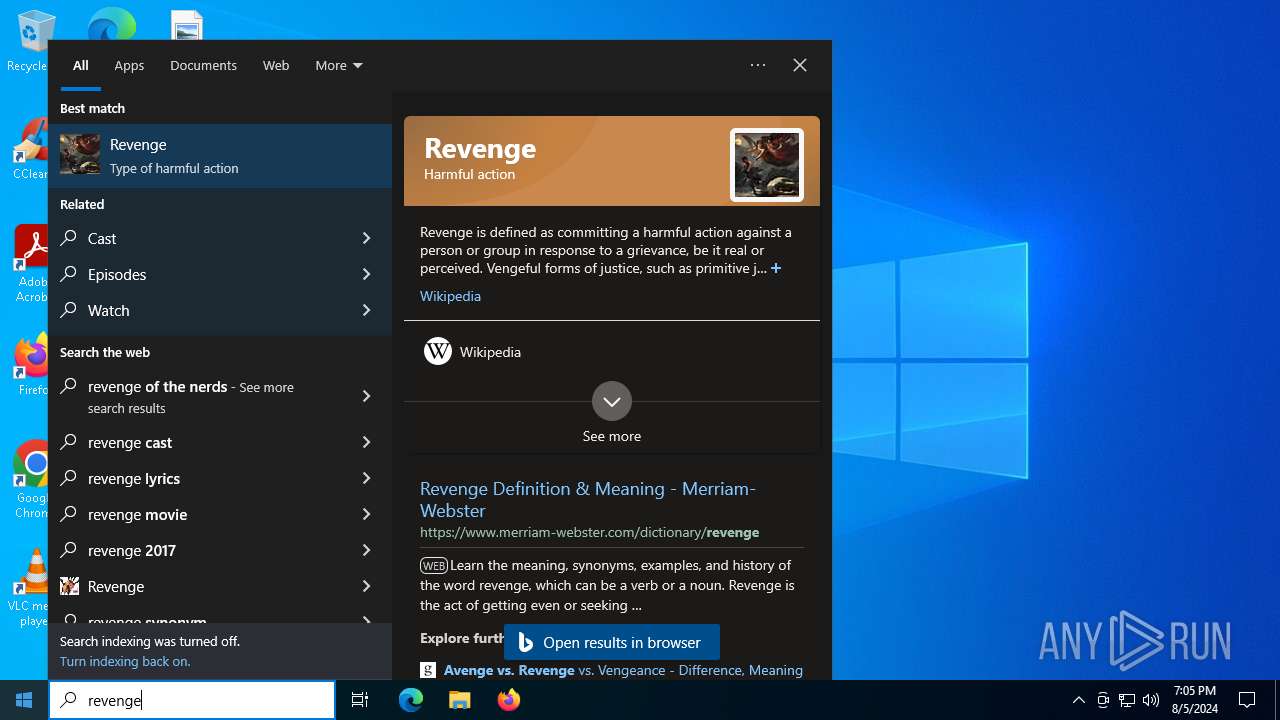Switch to the Documents search tab
Screen dimensions: 1280x720
click(x=203, y=65)
